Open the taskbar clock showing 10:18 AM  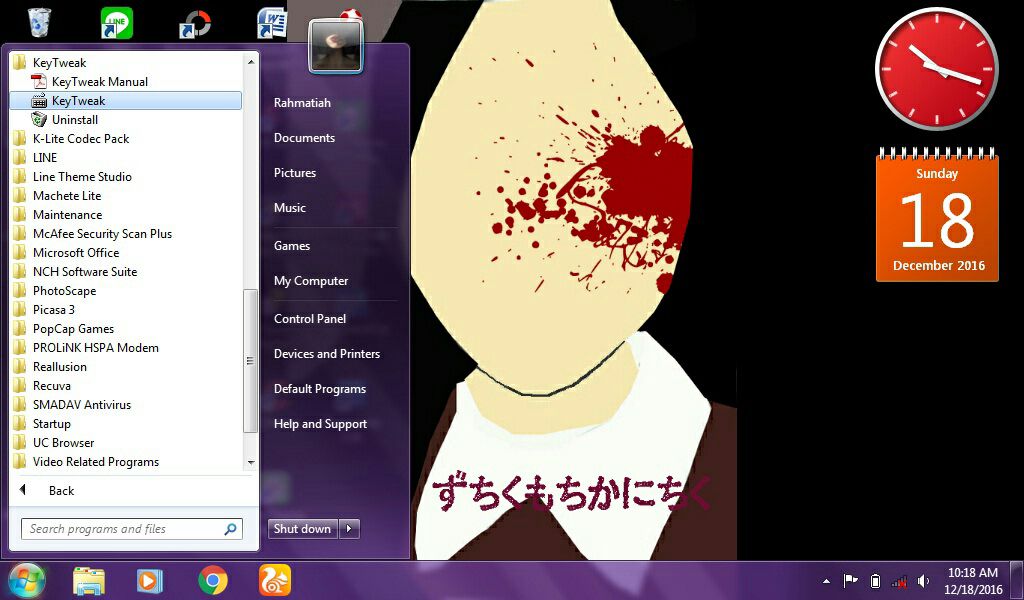[973, 580]
